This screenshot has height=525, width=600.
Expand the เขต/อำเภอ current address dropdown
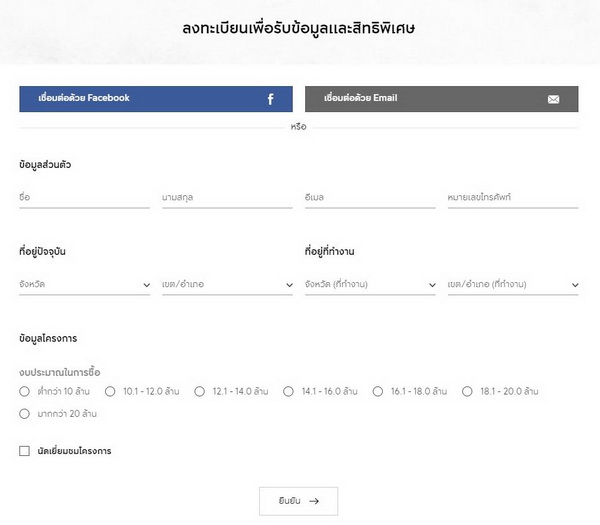coord(227,285)
